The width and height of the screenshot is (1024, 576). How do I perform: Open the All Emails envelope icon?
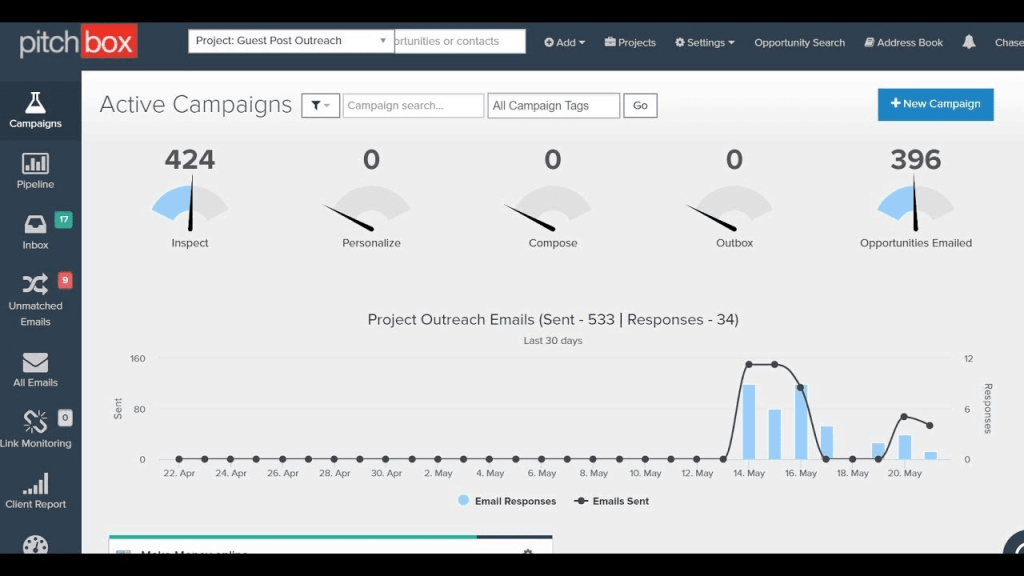click(x=35, y=362)
